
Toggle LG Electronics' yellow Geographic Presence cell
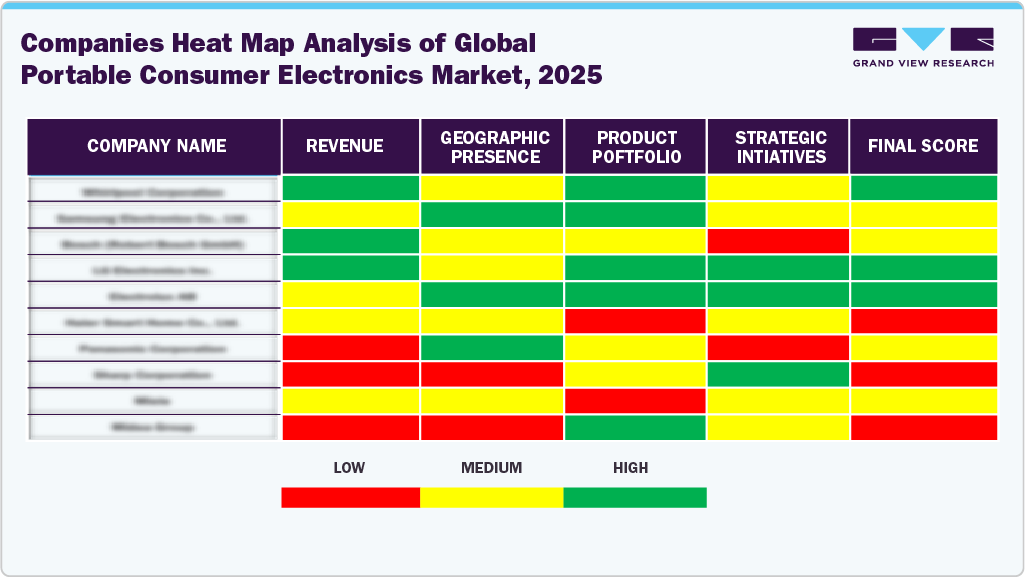pos(493,269)
